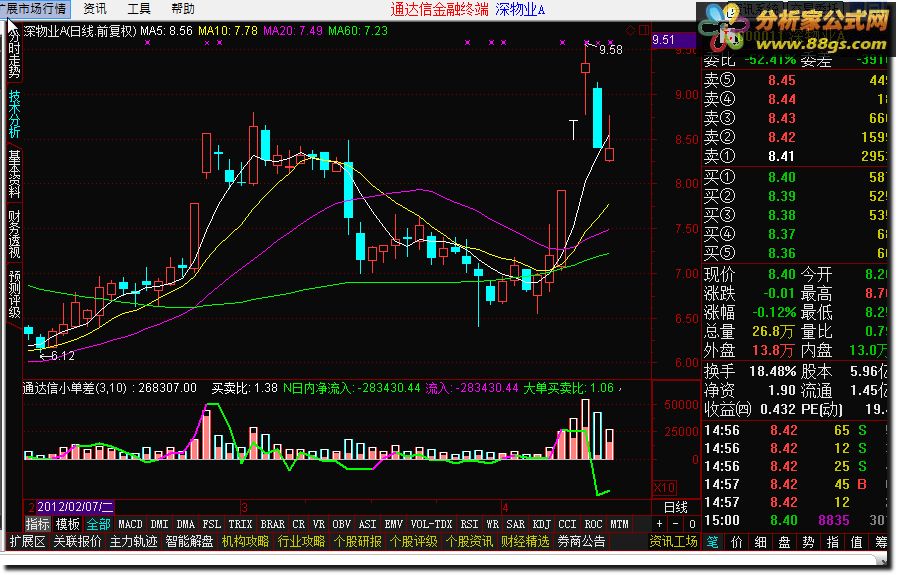Select the 全部 indicator tab
The width and height of the screenshot is (898, 575).
tap(98, 524)
